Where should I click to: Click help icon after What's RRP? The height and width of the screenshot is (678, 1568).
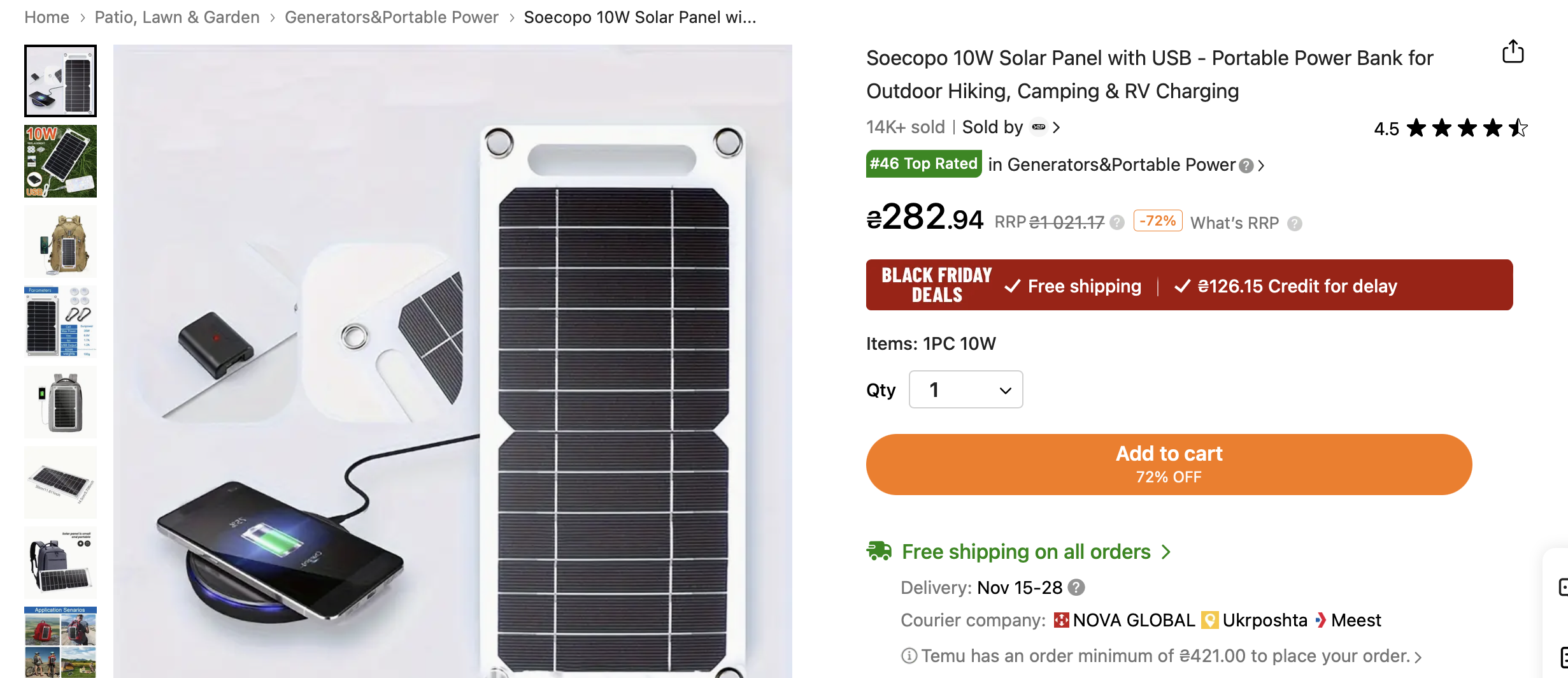click(1294, 224)
